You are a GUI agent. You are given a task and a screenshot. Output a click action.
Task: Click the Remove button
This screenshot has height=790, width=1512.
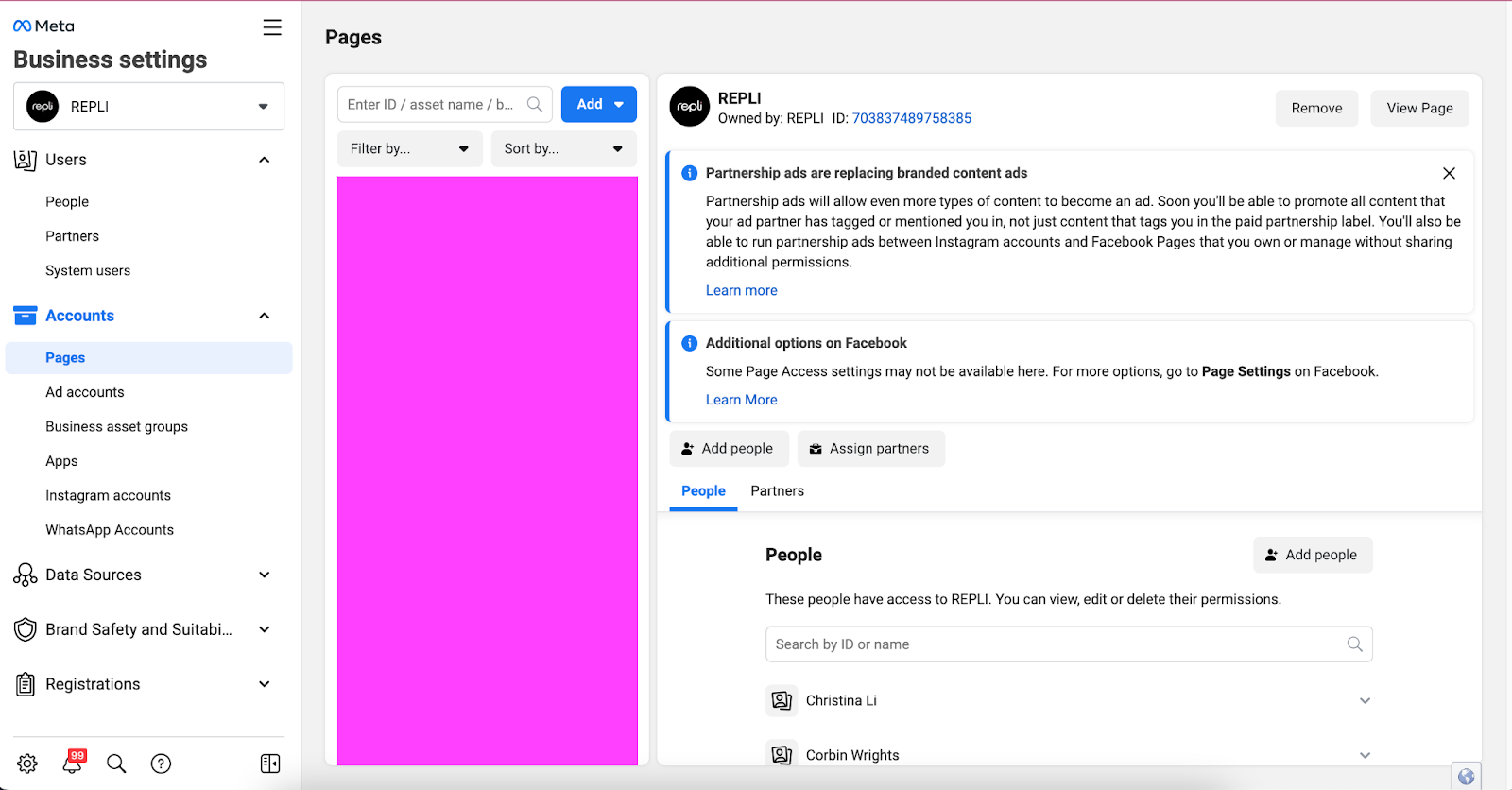pos(1316,108)
